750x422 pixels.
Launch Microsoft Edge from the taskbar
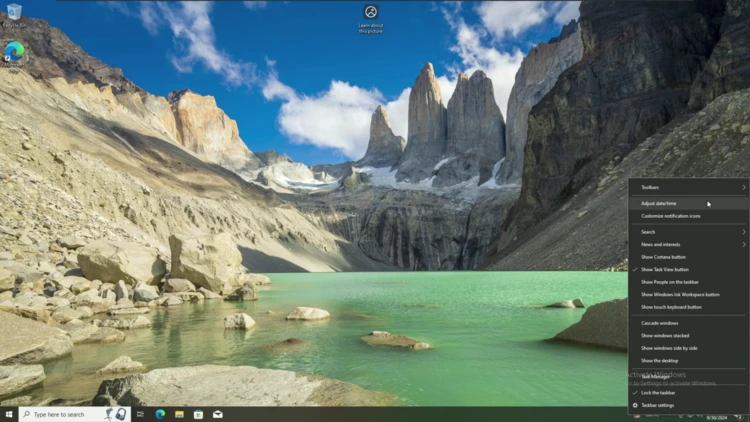click(x=160, y=414)
